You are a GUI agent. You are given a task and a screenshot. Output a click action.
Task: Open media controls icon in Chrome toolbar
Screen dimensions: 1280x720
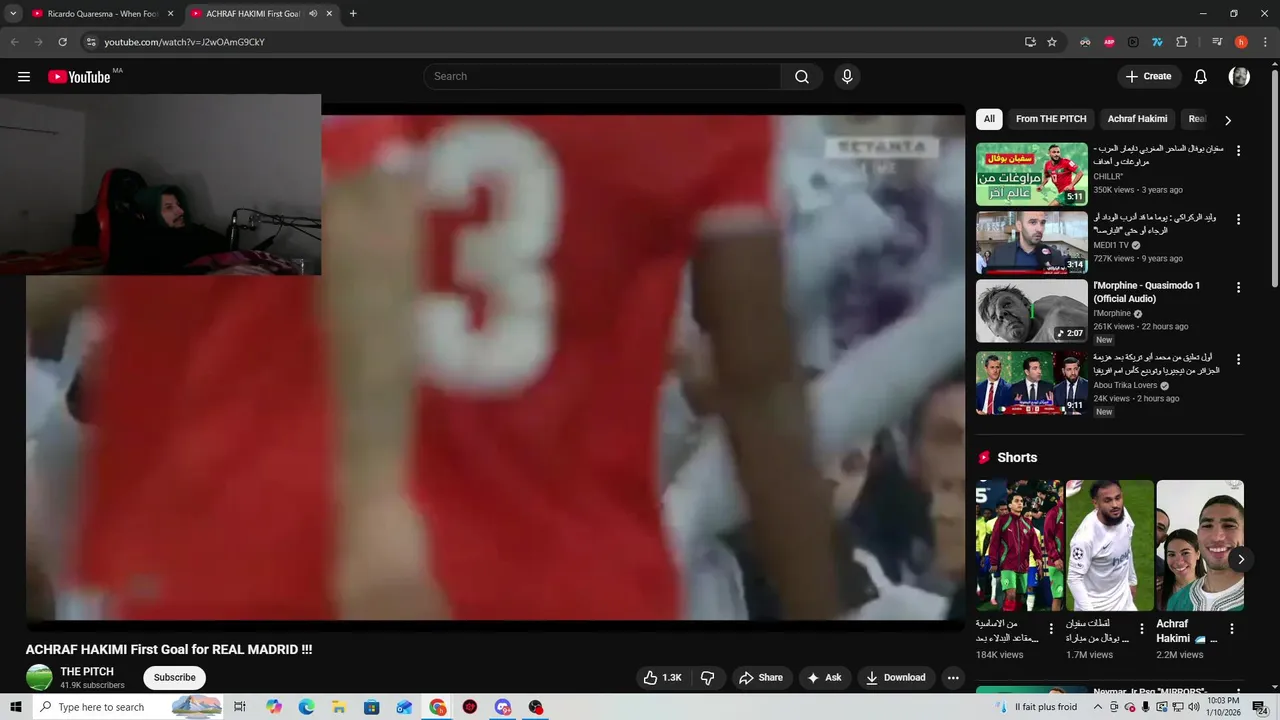[1217, 42]
